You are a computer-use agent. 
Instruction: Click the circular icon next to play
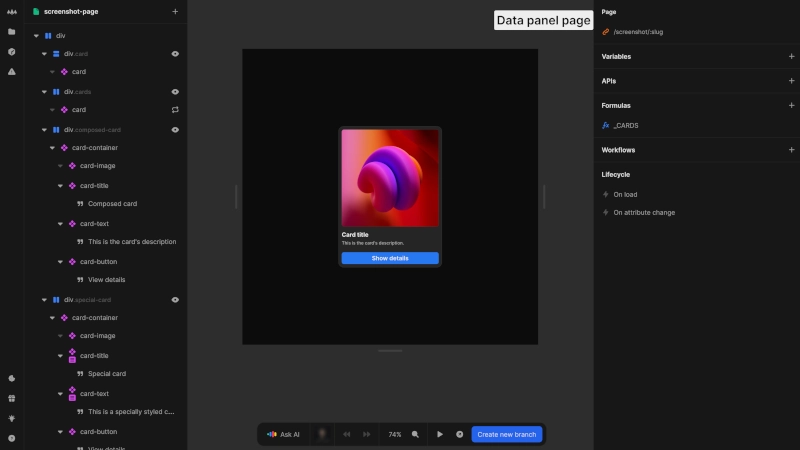click(460, 434)
